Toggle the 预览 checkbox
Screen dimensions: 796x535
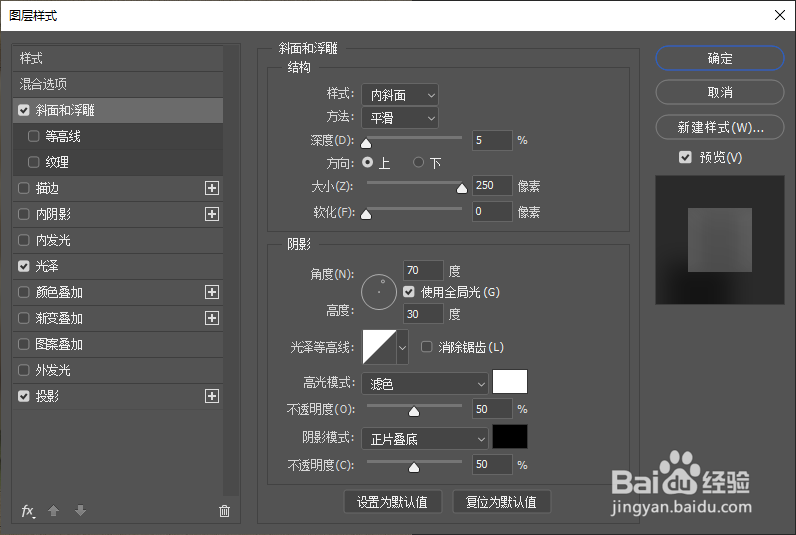[x=685, y=157]
